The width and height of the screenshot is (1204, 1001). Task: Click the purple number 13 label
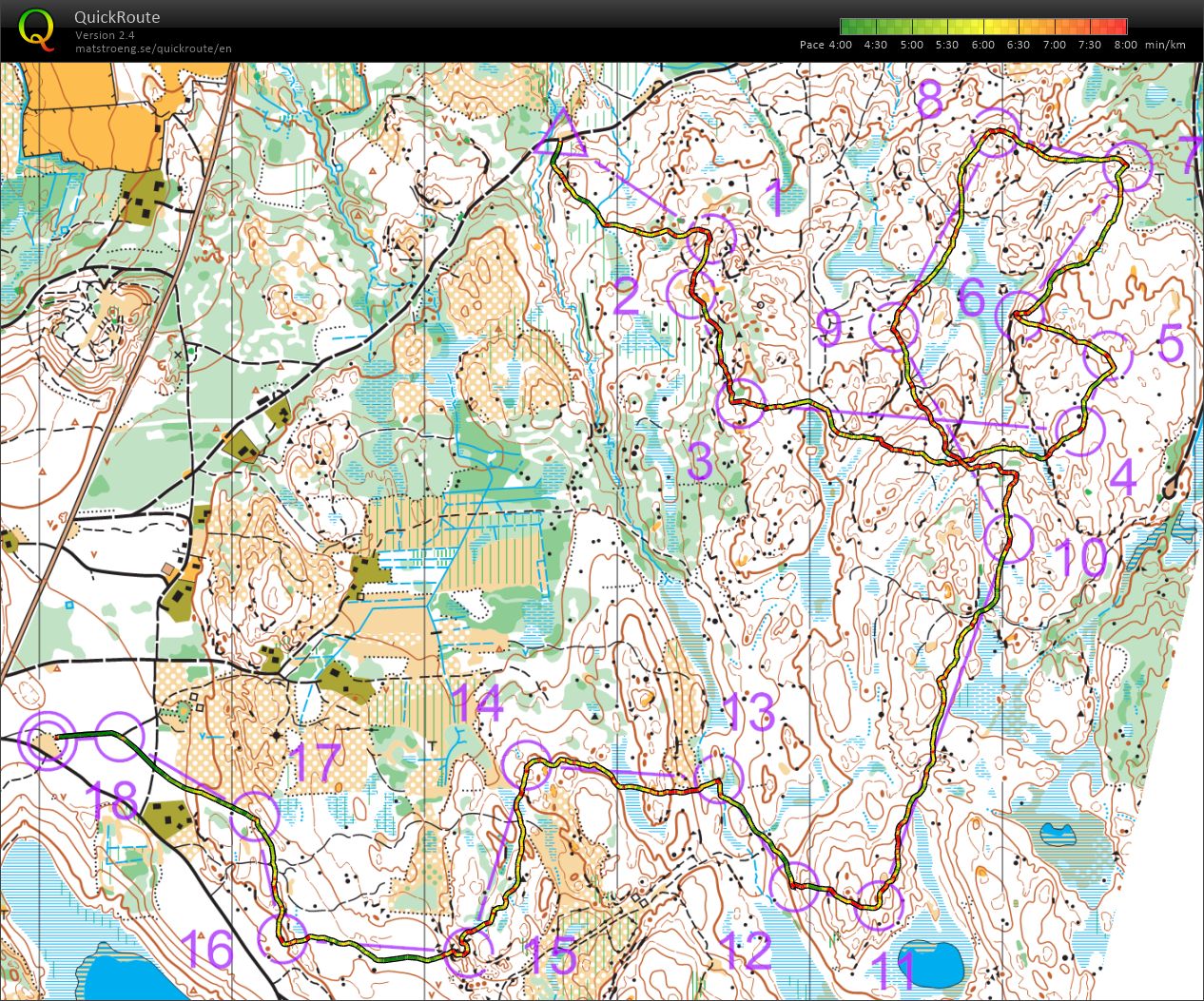[x=748, y=713]
